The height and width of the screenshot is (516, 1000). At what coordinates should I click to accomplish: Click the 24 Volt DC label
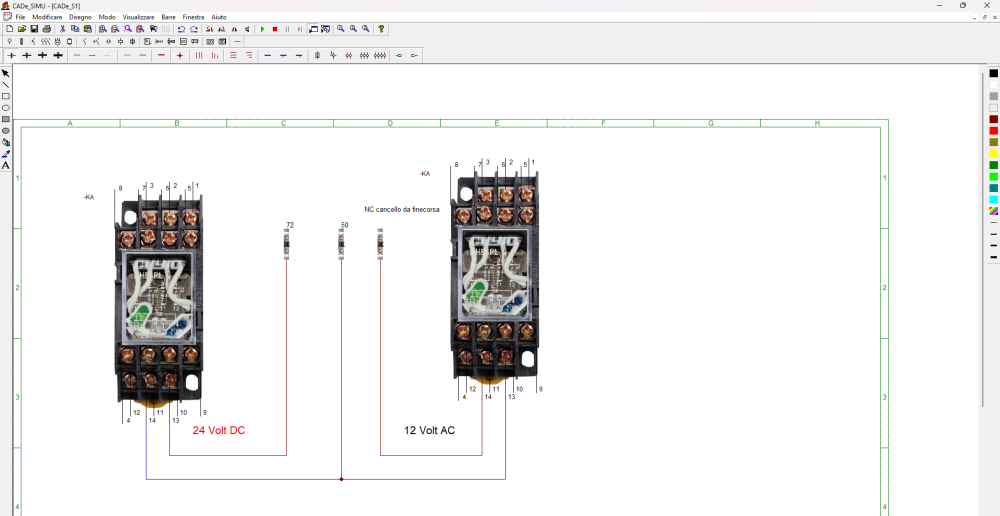point(218,431)
